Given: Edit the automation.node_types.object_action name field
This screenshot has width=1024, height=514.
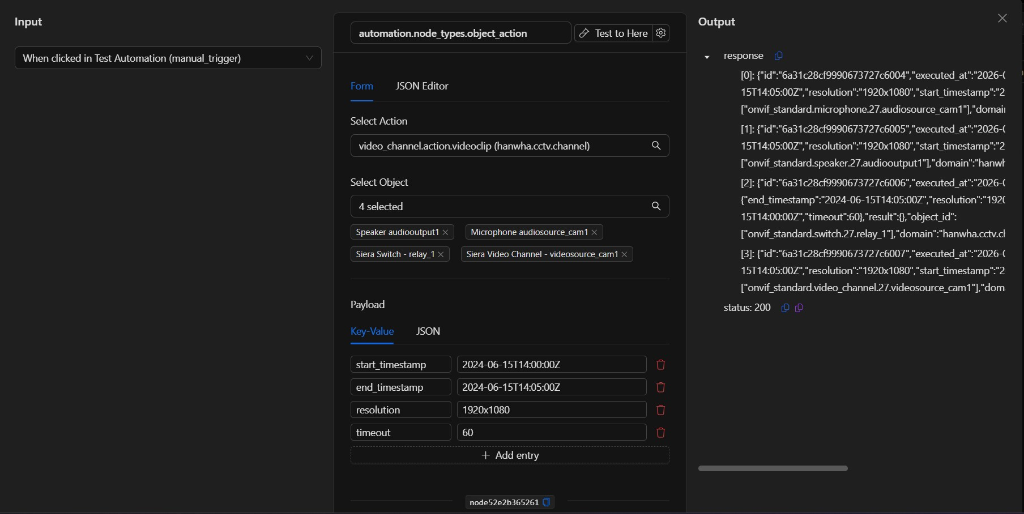Looking at the screenshot, I should pos(460,33).
